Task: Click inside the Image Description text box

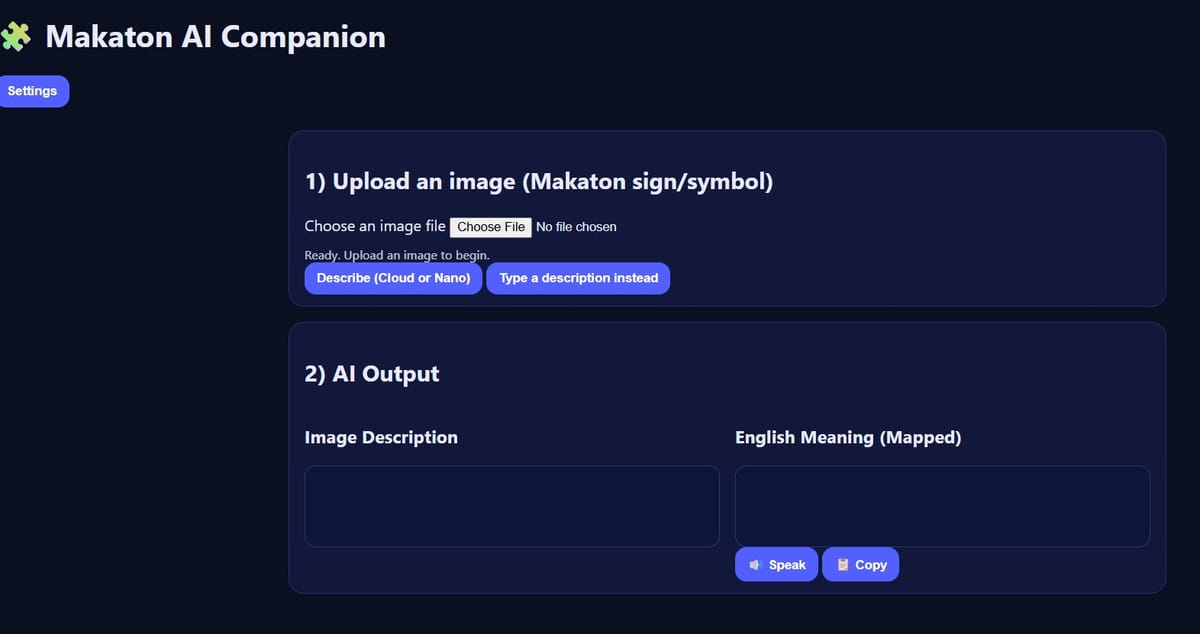Action: [x=511, y=506]
